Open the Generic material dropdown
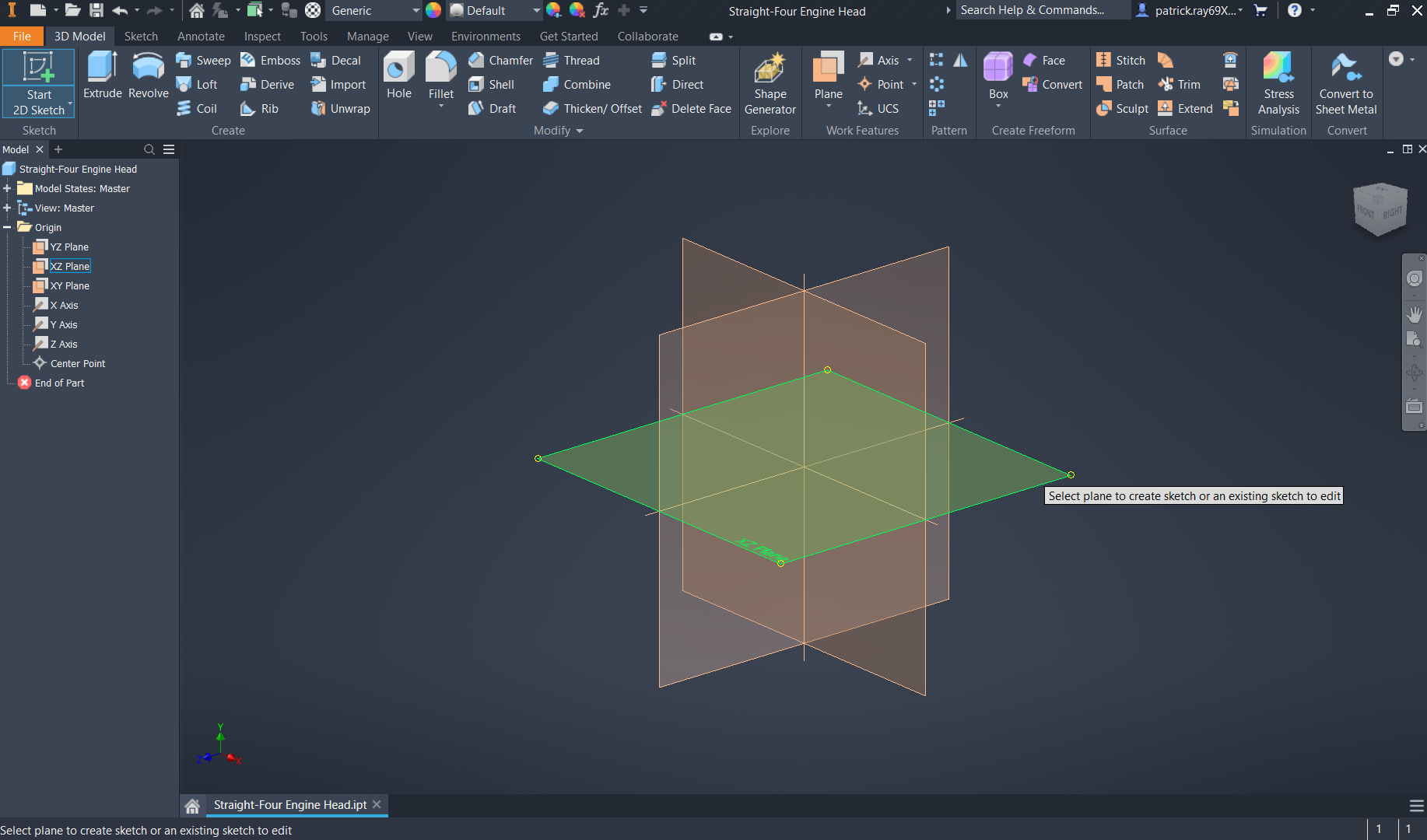1427x840 pixels. (415, 11)
